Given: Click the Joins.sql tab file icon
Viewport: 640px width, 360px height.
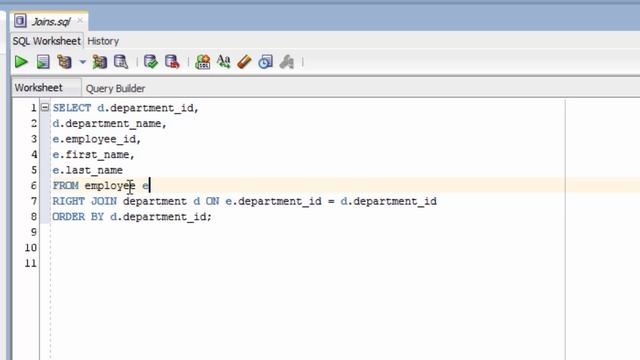Looking at the screenshot, I should tap(20, 20).
